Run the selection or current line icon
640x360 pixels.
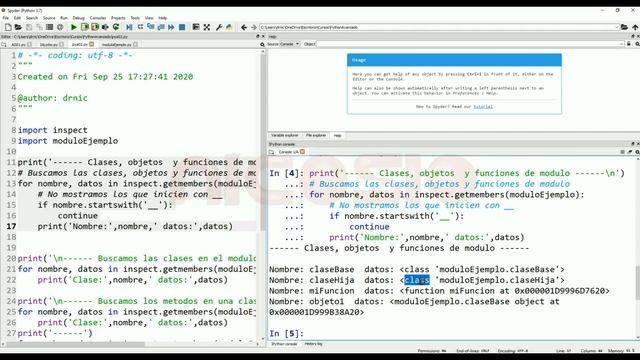pos(105,27)
